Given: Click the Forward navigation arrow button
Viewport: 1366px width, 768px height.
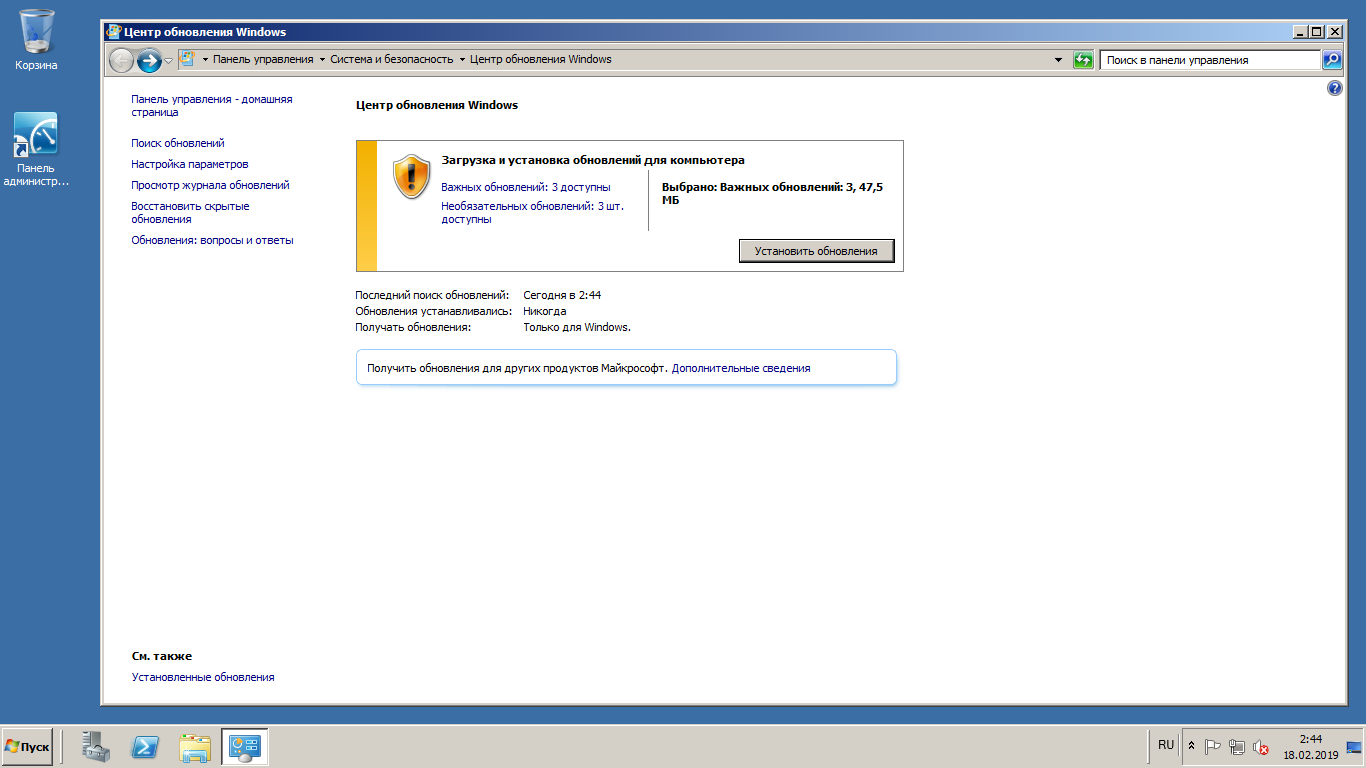Looking at the screenshot, I should coord(149,60).
